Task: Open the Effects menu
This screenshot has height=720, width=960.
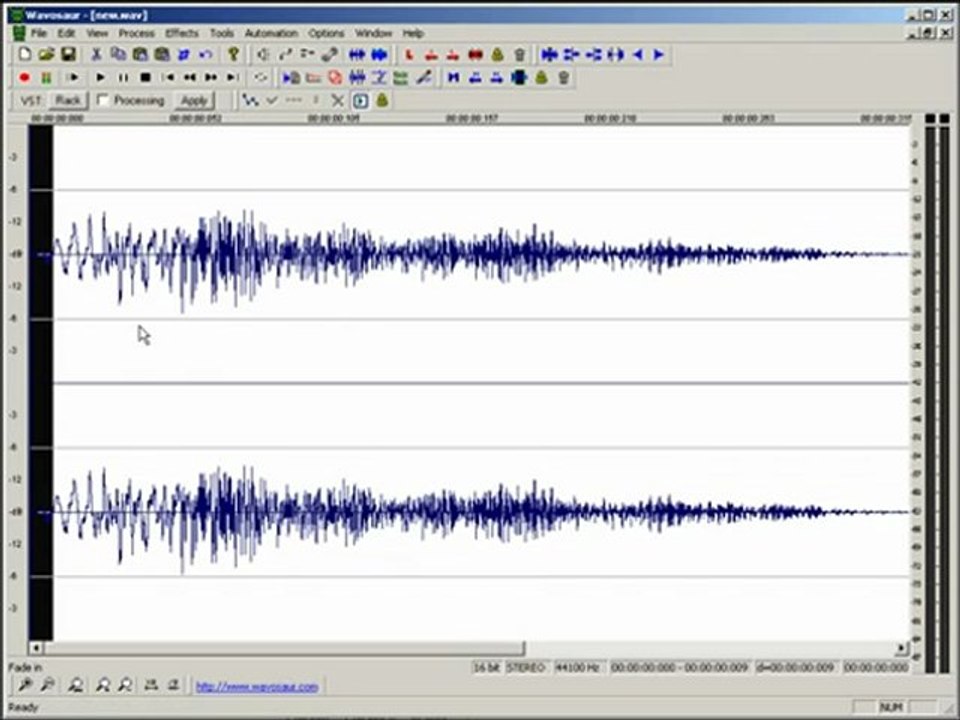Action: pos(182,33)
